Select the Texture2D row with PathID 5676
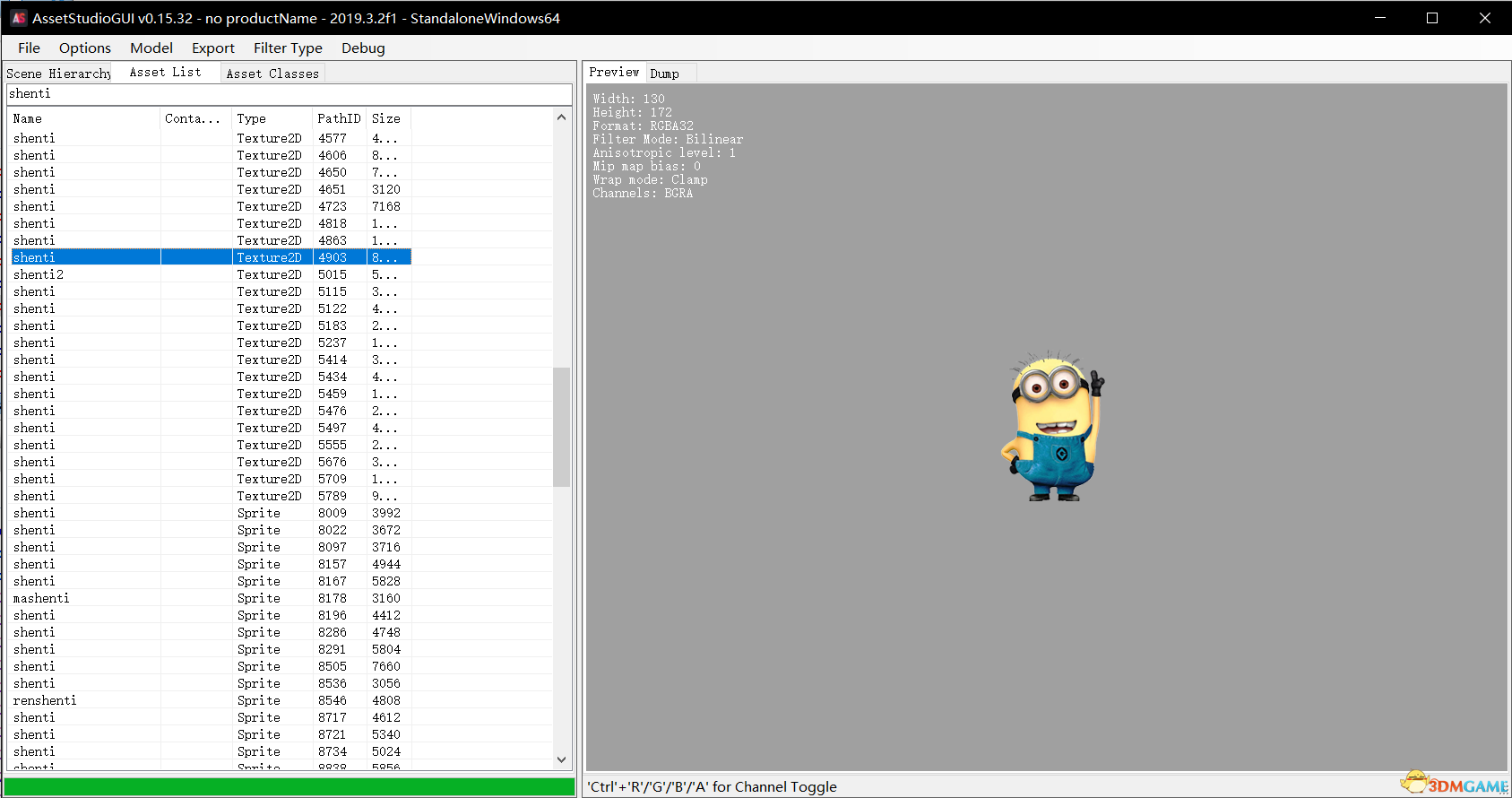The image size is (1512, 798). (211, 462)
